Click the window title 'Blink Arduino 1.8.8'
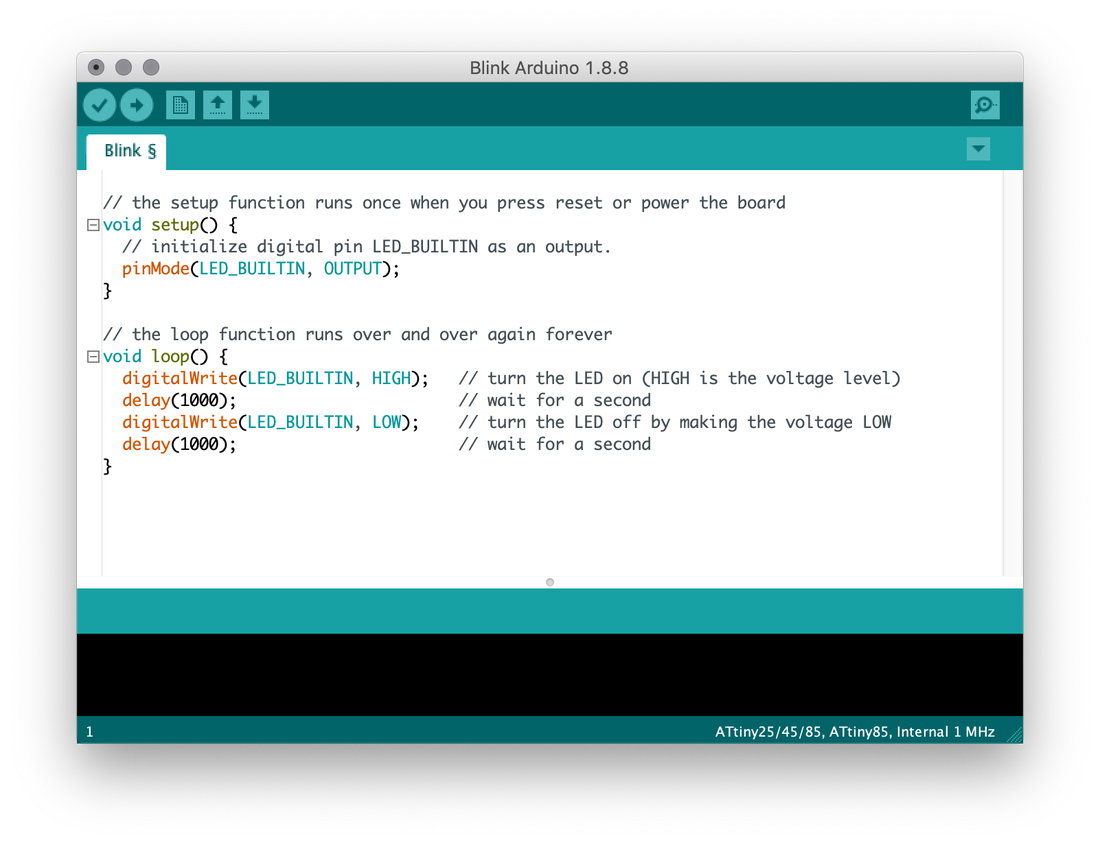This screenshot has width=1100, height=845. click(549, 68)
